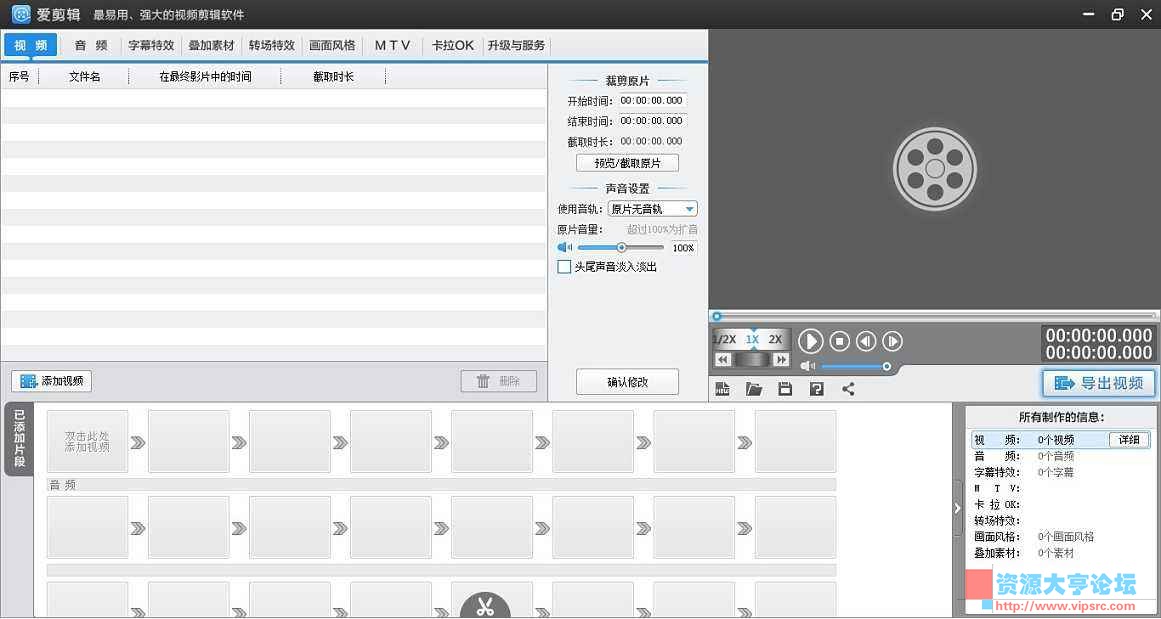Switch to the 音频 tab
Viewport: 1161px width, 619px height.
coord(91,45)
